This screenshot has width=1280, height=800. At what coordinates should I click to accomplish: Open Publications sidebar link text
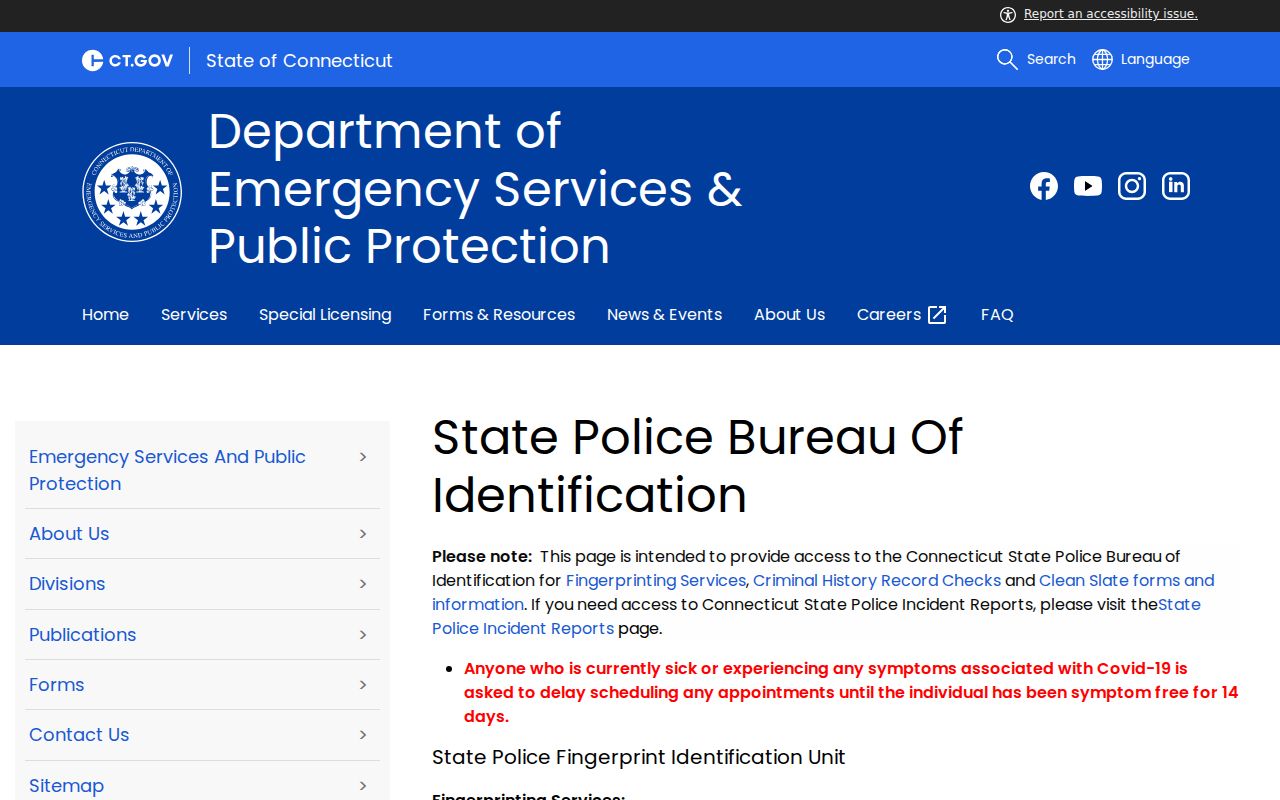point(82,635)
